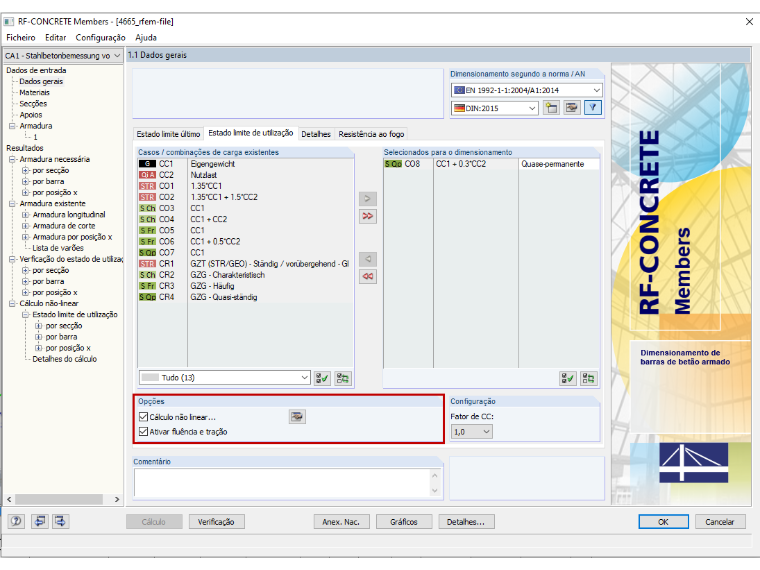Click the Gráficos button
The image size is (760, 570).
pos(404,522)
